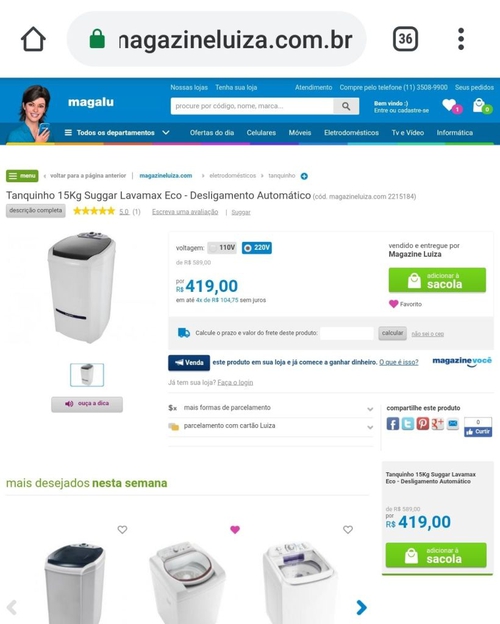Open the wishlist heart icon in header
Viewport: 500px width, 624px height.
click(451, 106)
